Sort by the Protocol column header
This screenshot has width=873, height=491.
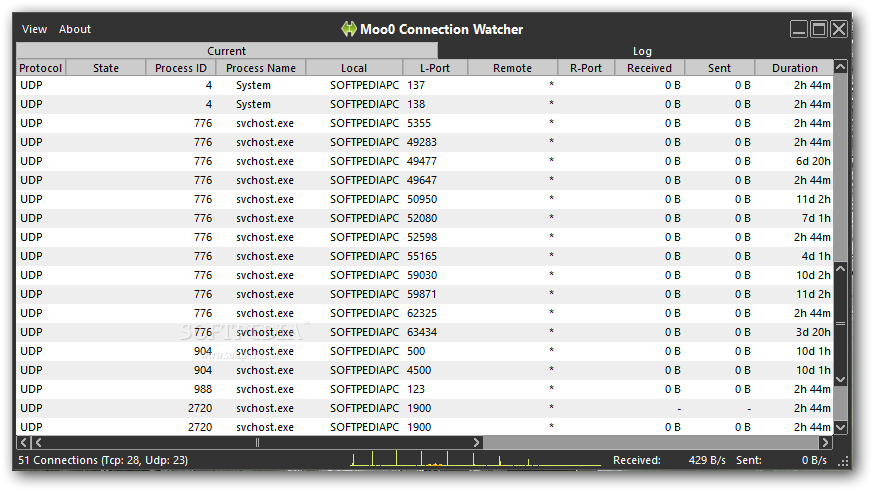coord(41,68)
